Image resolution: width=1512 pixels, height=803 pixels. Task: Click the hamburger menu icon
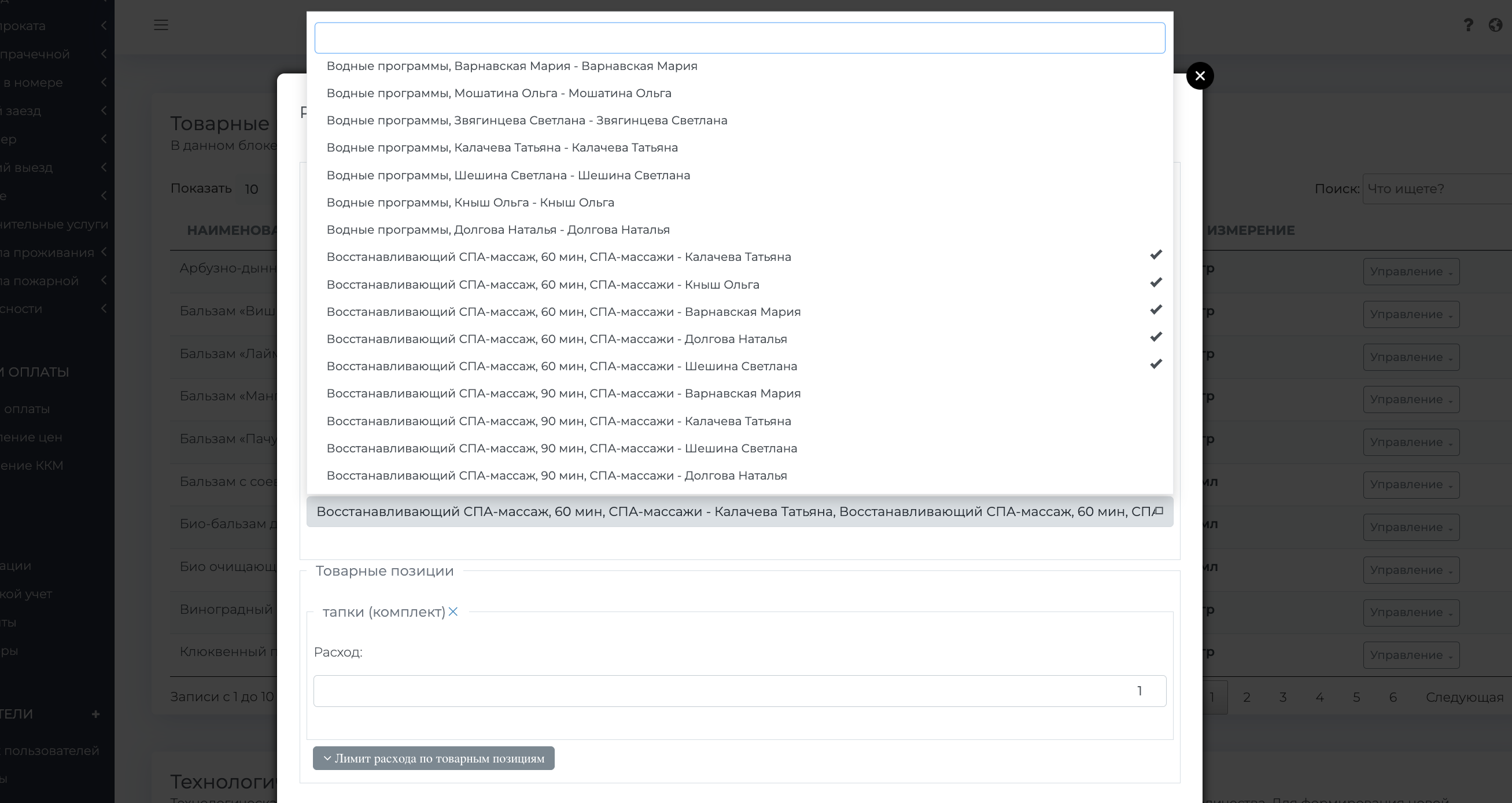161,25
